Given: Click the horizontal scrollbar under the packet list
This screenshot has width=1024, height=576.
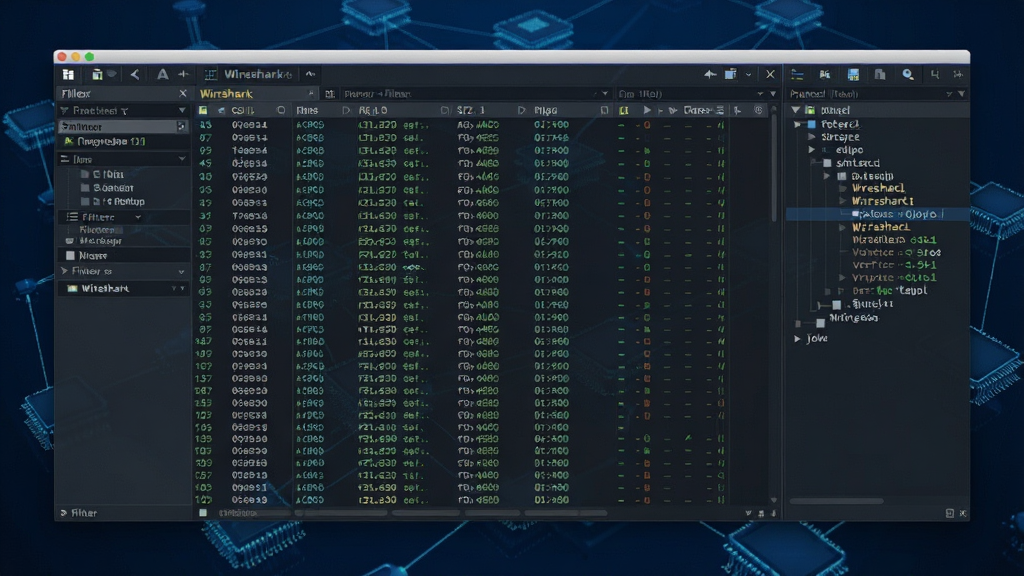Looking at the screenshot, I should click(x=452, y=513).
